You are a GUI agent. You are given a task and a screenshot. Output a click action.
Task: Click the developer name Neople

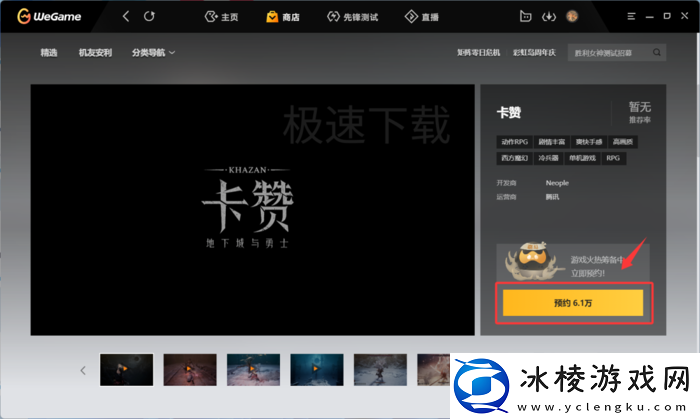point(557,183)
